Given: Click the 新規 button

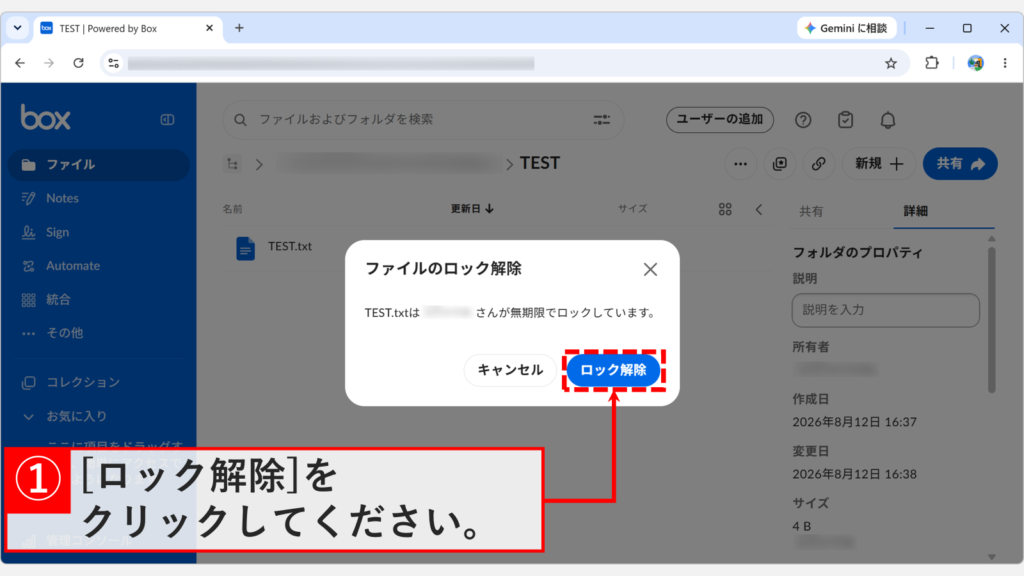Looking at the screenshot, I should pyautogui.click(x=879, y=164).
